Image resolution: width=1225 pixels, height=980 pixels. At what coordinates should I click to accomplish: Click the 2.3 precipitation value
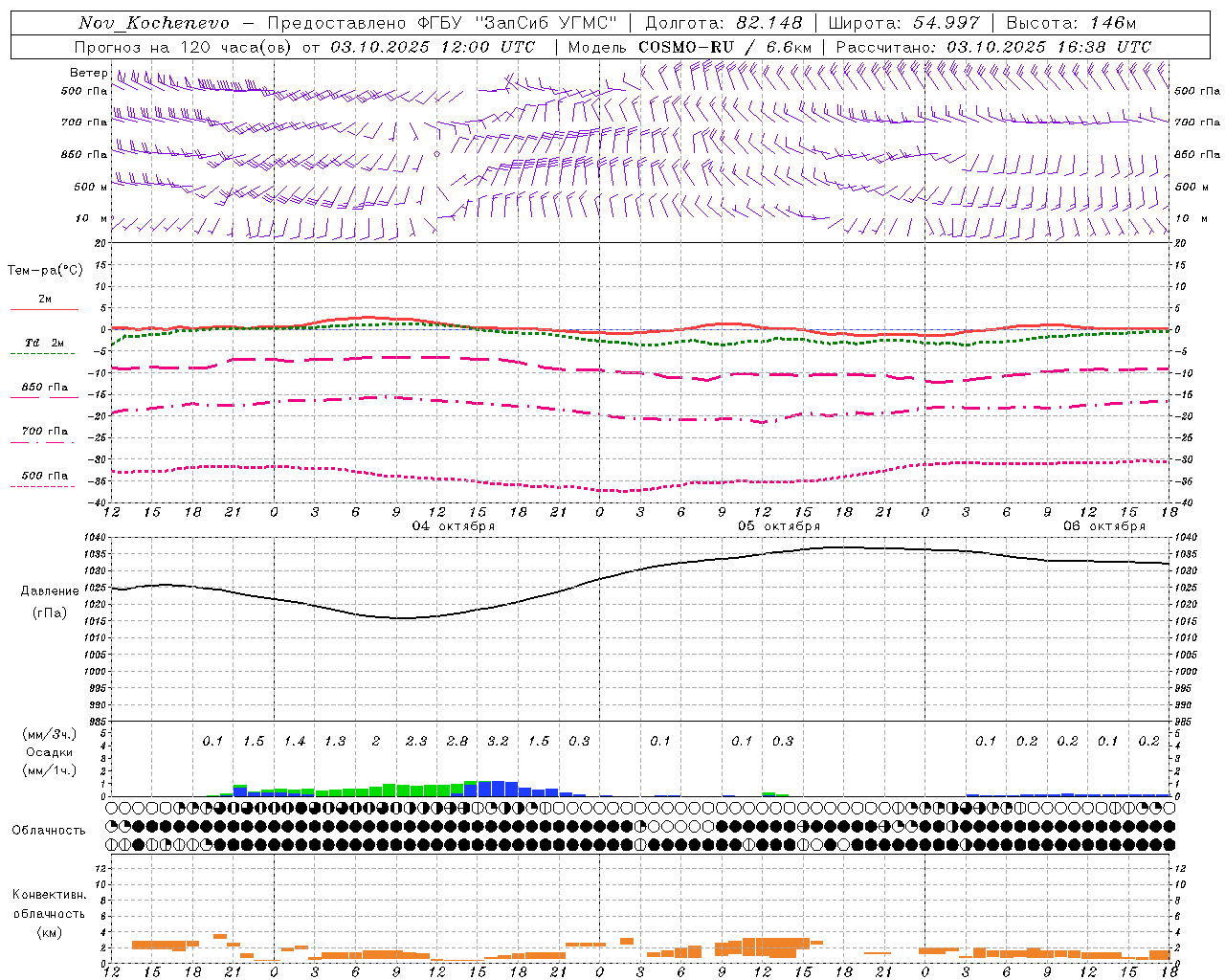click(x=416, y=741)
